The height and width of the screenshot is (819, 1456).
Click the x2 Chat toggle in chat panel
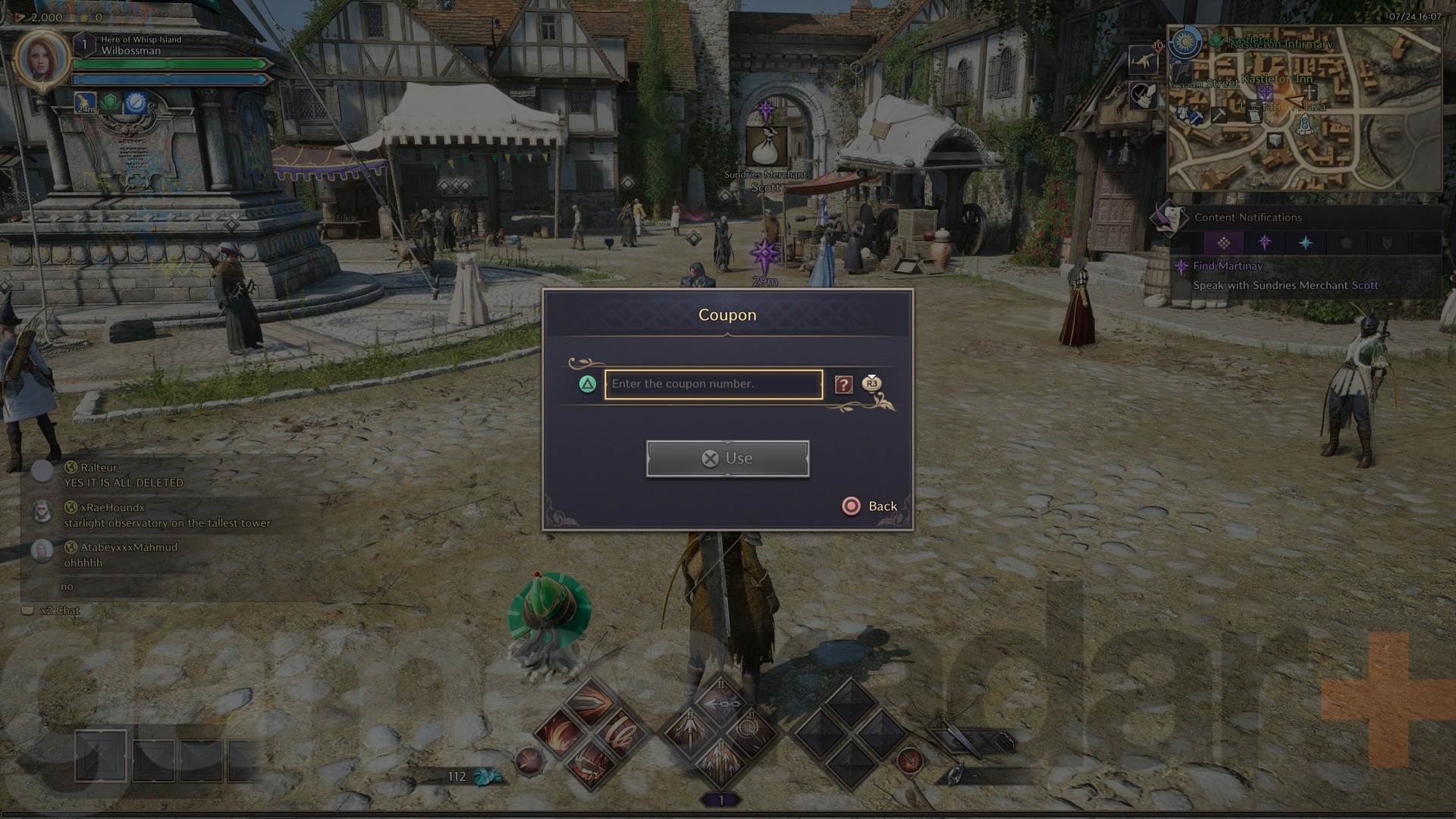click(x=57, y=610)
